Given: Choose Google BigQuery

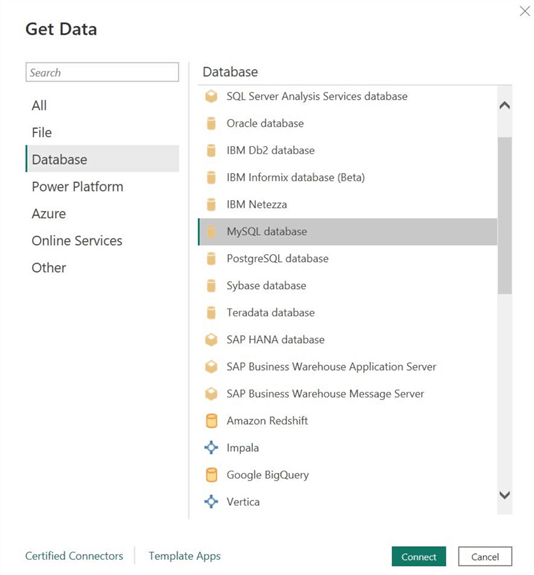Looking at the screenshot, I should coord(348,475).
